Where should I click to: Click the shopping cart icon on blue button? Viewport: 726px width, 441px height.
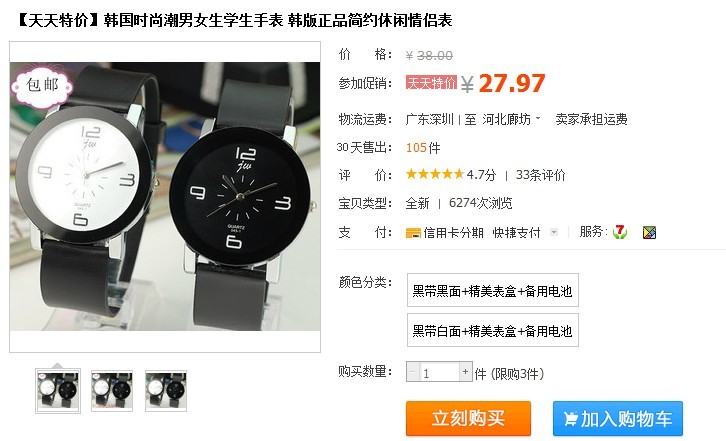tap(570, 419)
